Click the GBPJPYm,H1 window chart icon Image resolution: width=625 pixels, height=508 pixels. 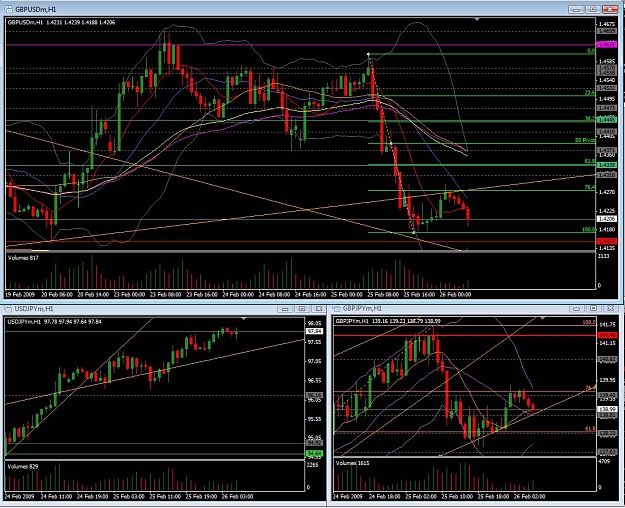pos(337,309)
